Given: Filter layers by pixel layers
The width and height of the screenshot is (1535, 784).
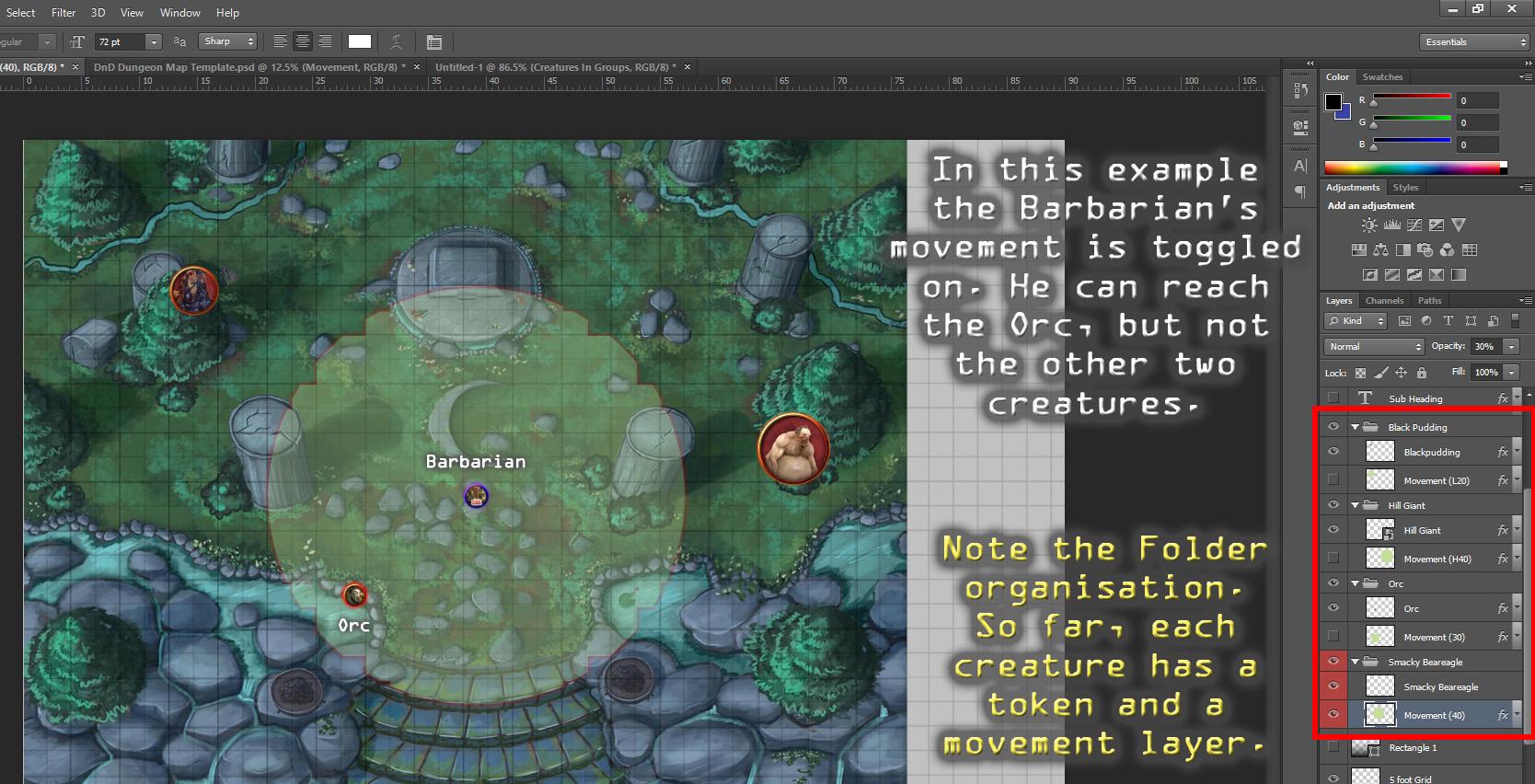Looking at the screenshot, I should point(1404,321).
